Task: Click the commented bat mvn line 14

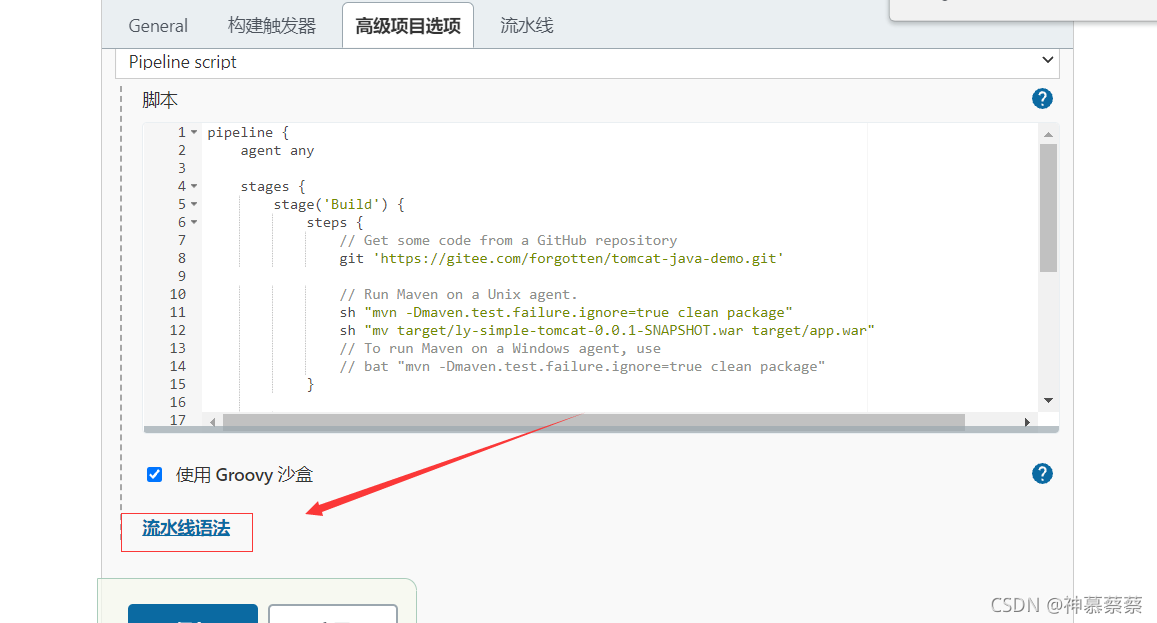Action: click(582, 366)
